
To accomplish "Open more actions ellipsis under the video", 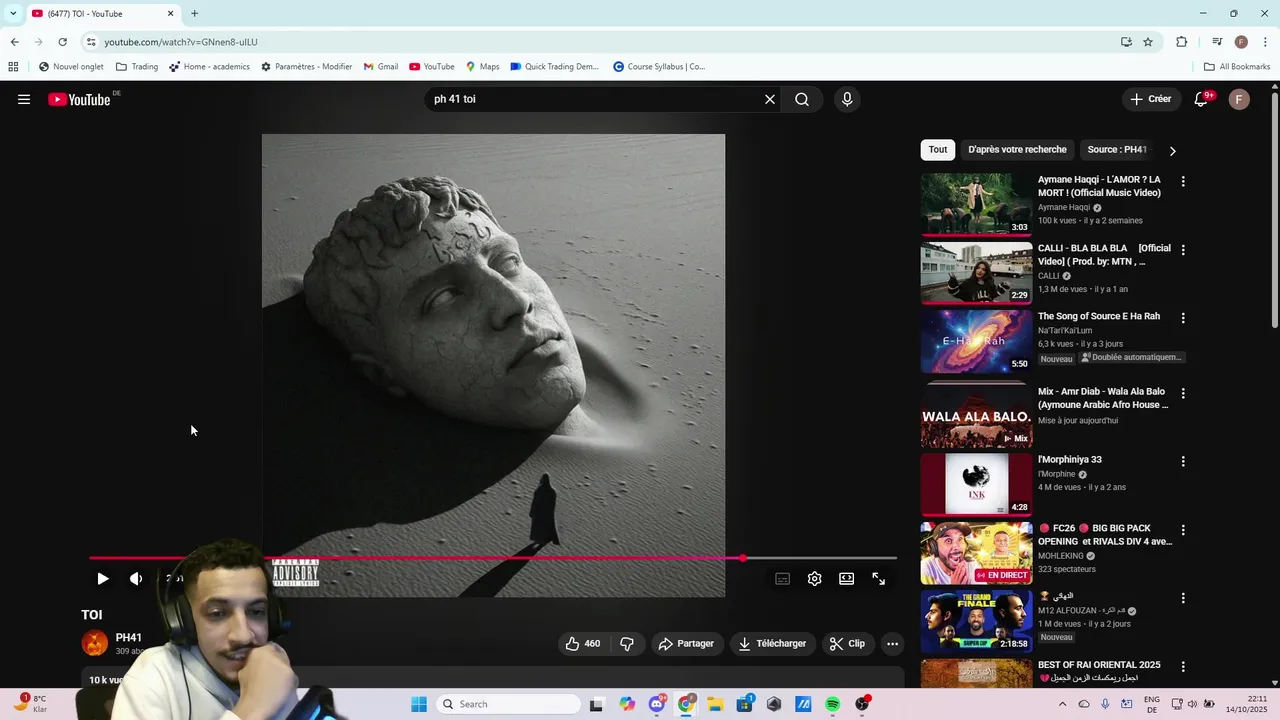I will click(x=893, y=643).
